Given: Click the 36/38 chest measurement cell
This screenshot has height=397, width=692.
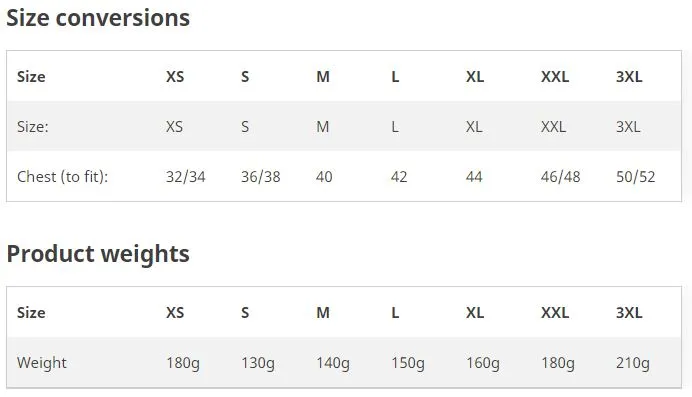Looking at the screenshot, I should click(261, 177).
